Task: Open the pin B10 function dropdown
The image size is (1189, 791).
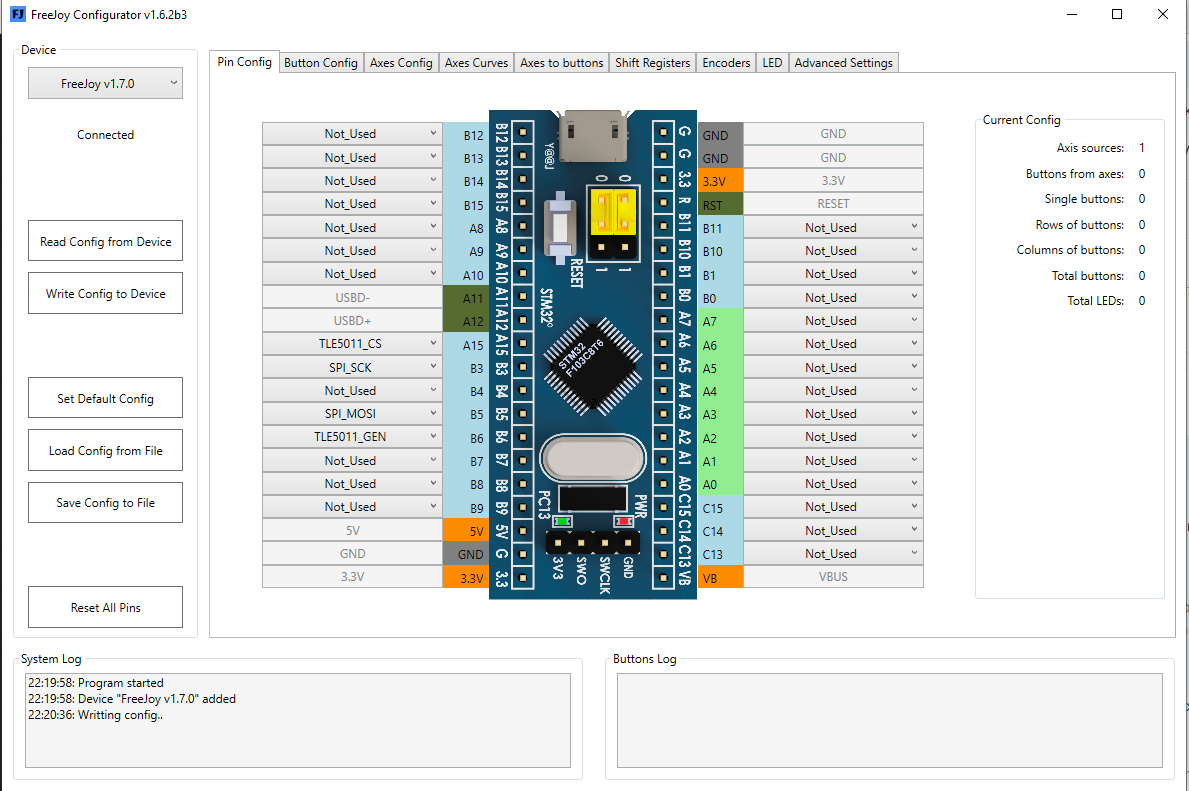Action: [x=833, y=250]
